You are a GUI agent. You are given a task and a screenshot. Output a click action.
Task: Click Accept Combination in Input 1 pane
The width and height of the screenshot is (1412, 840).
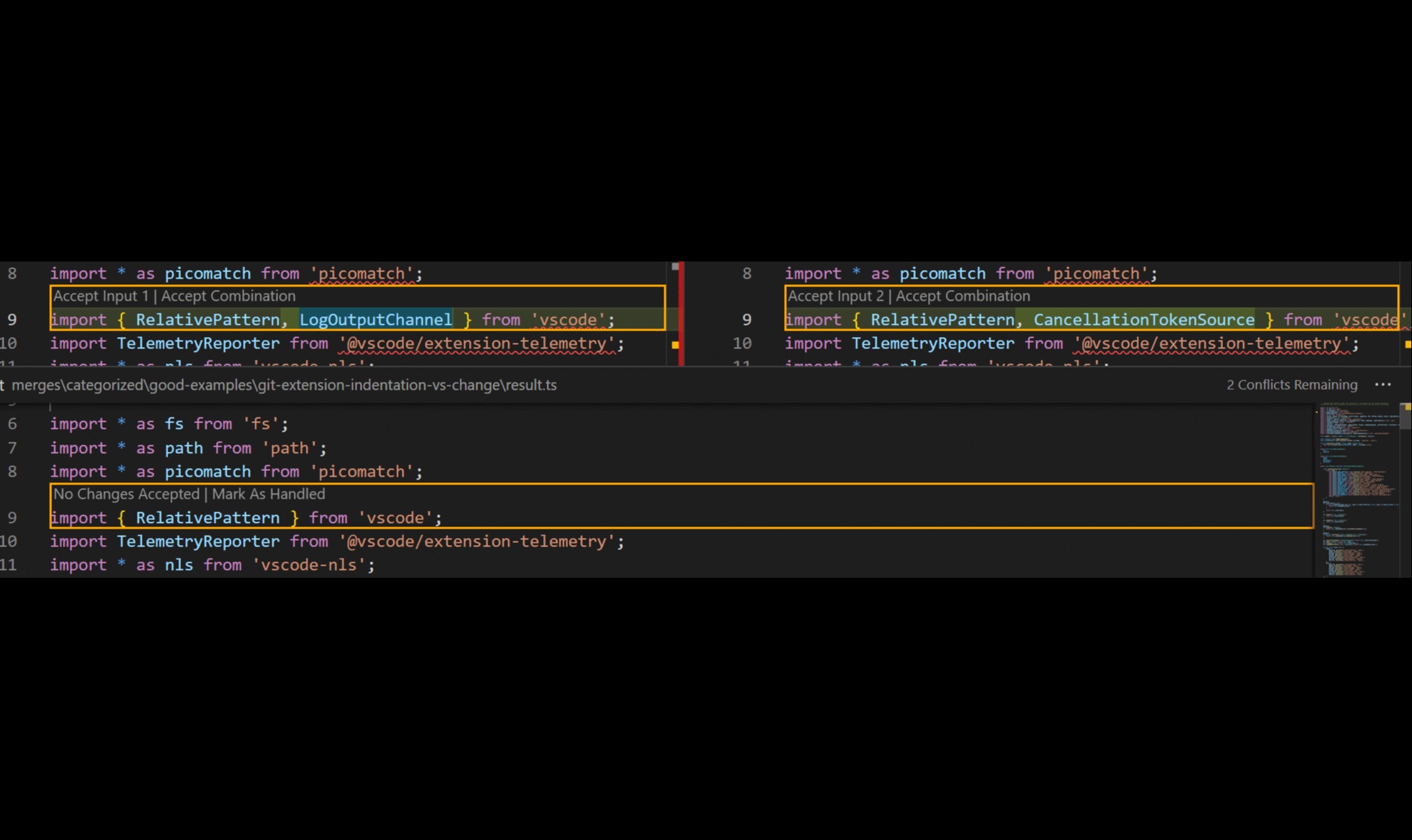[228, 296]
